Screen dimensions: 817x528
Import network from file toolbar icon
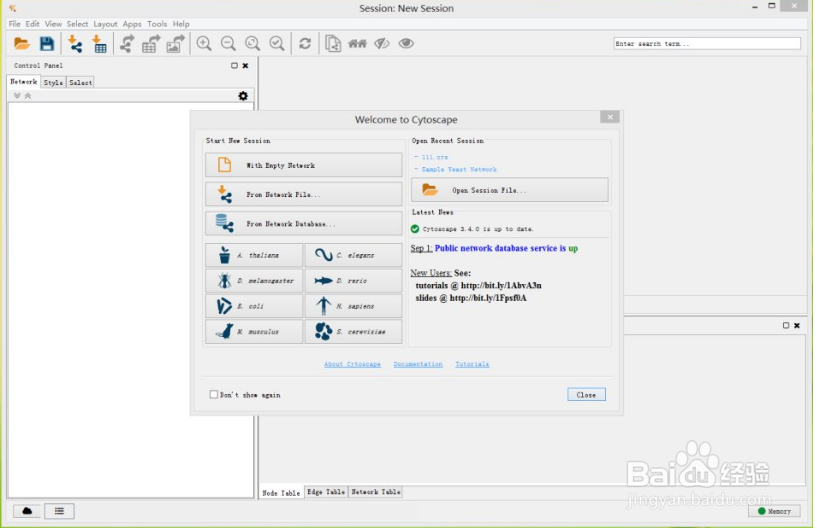[x=75, y=44]
